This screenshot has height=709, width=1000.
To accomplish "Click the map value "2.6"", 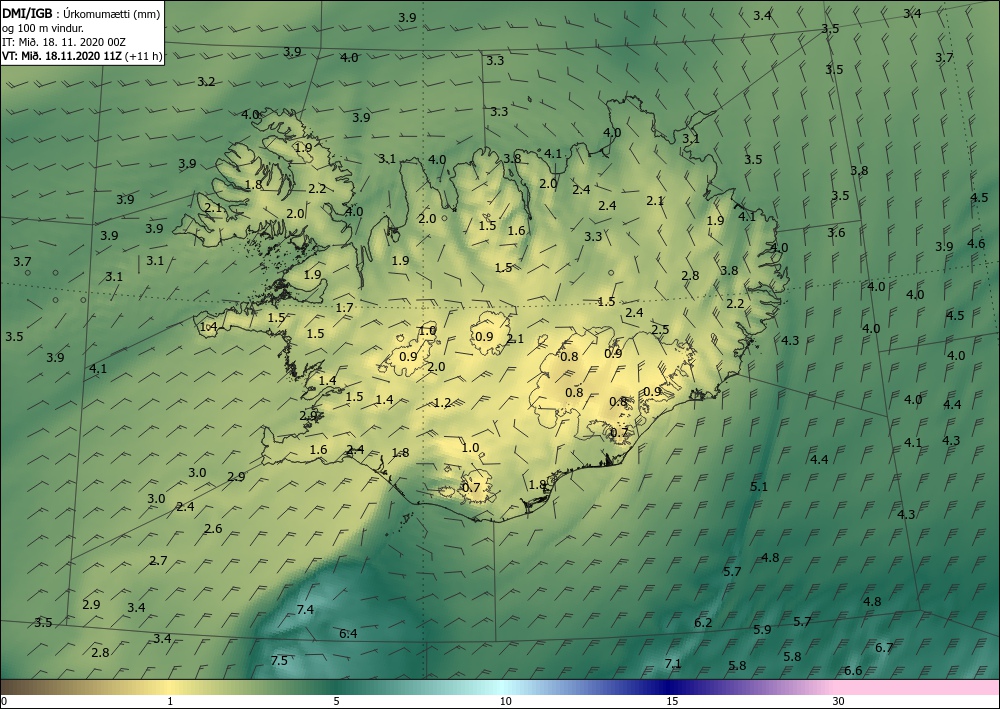I will point(213,529).
